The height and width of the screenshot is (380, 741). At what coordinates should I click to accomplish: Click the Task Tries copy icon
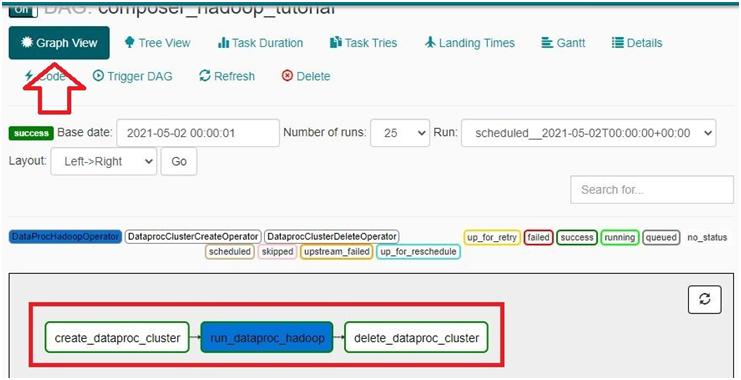pyautogui.click(x=336, y=43)
